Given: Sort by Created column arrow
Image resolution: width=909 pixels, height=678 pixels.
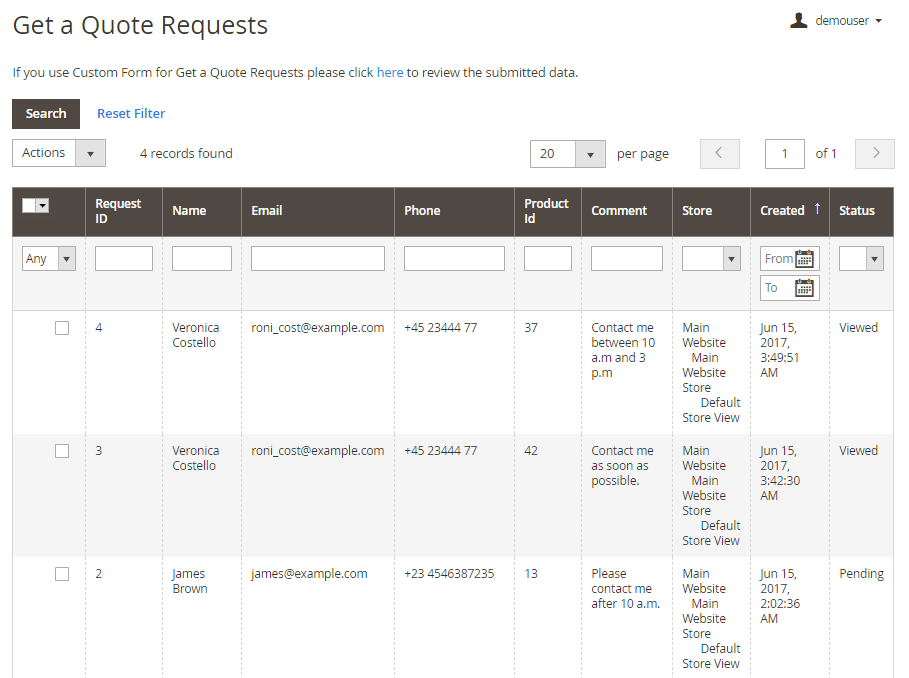Looking at the screenshot, I should pyautogui.click(x=817, y=209).
